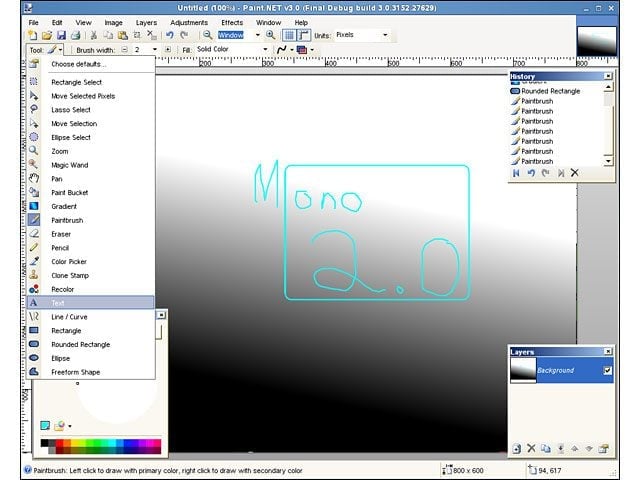Viewport: 640px width, 480px height.
Task: Open the Adjustments menu
Action: click(x=189, y=22)
